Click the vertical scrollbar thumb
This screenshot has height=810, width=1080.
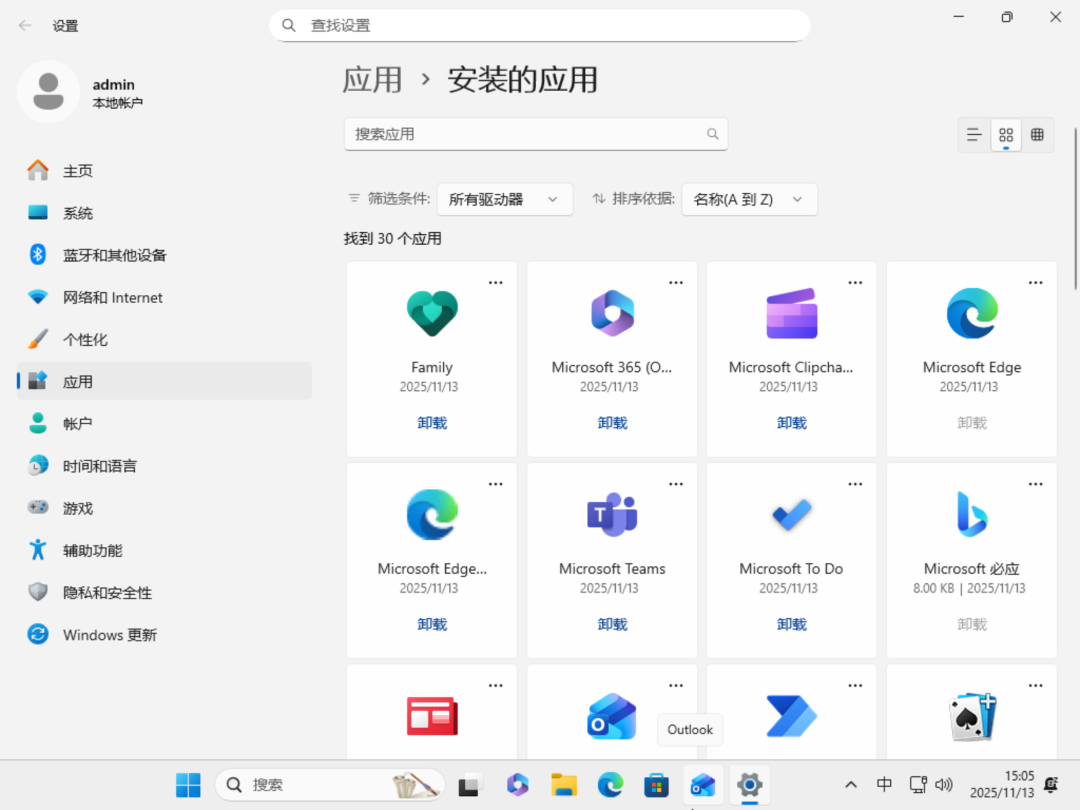click(x=1075, y=208)
